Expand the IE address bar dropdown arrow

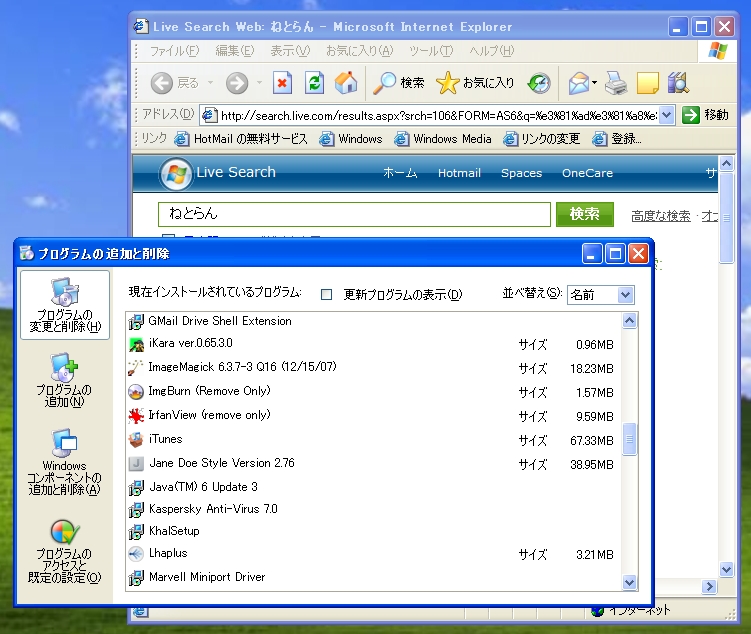(x=666, y=115)
